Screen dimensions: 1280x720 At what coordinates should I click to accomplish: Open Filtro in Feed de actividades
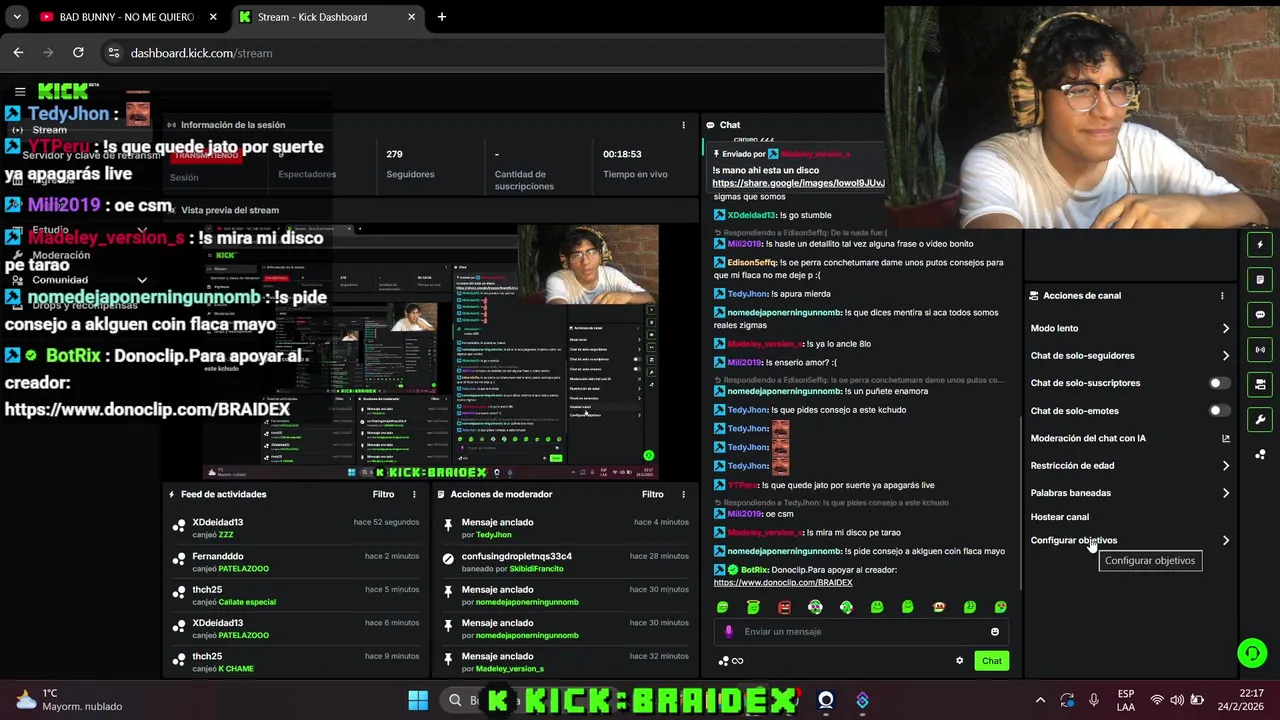[x=383, y=494]
